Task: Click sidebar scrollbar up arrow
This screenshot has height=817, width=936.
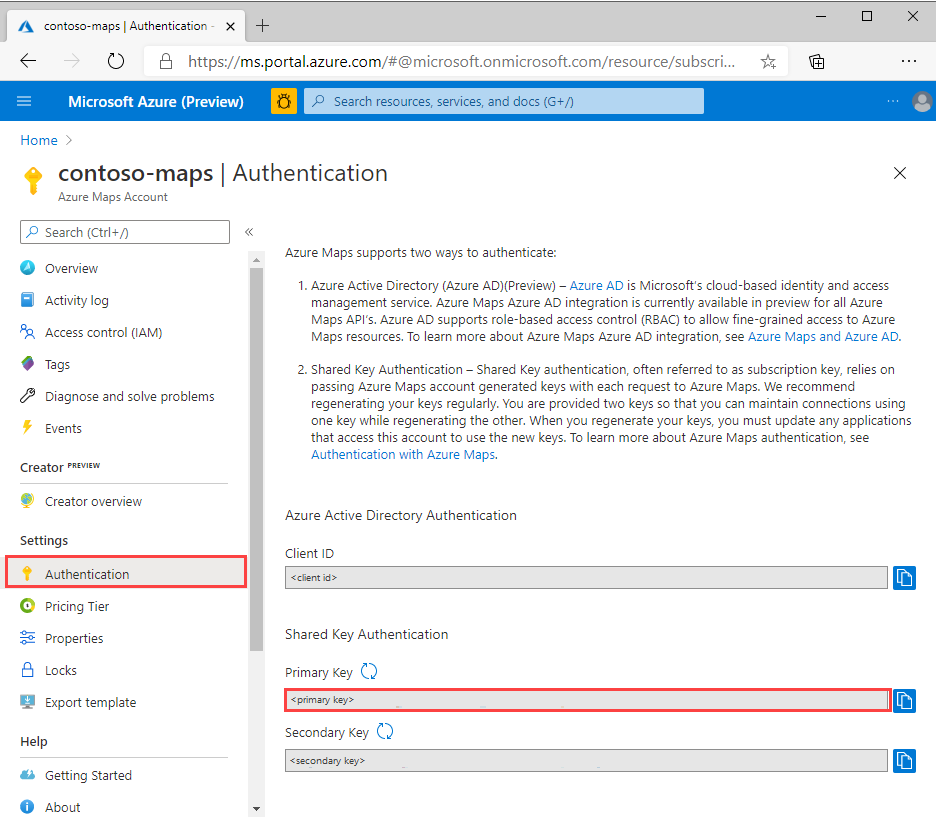Action: [256, 260]
